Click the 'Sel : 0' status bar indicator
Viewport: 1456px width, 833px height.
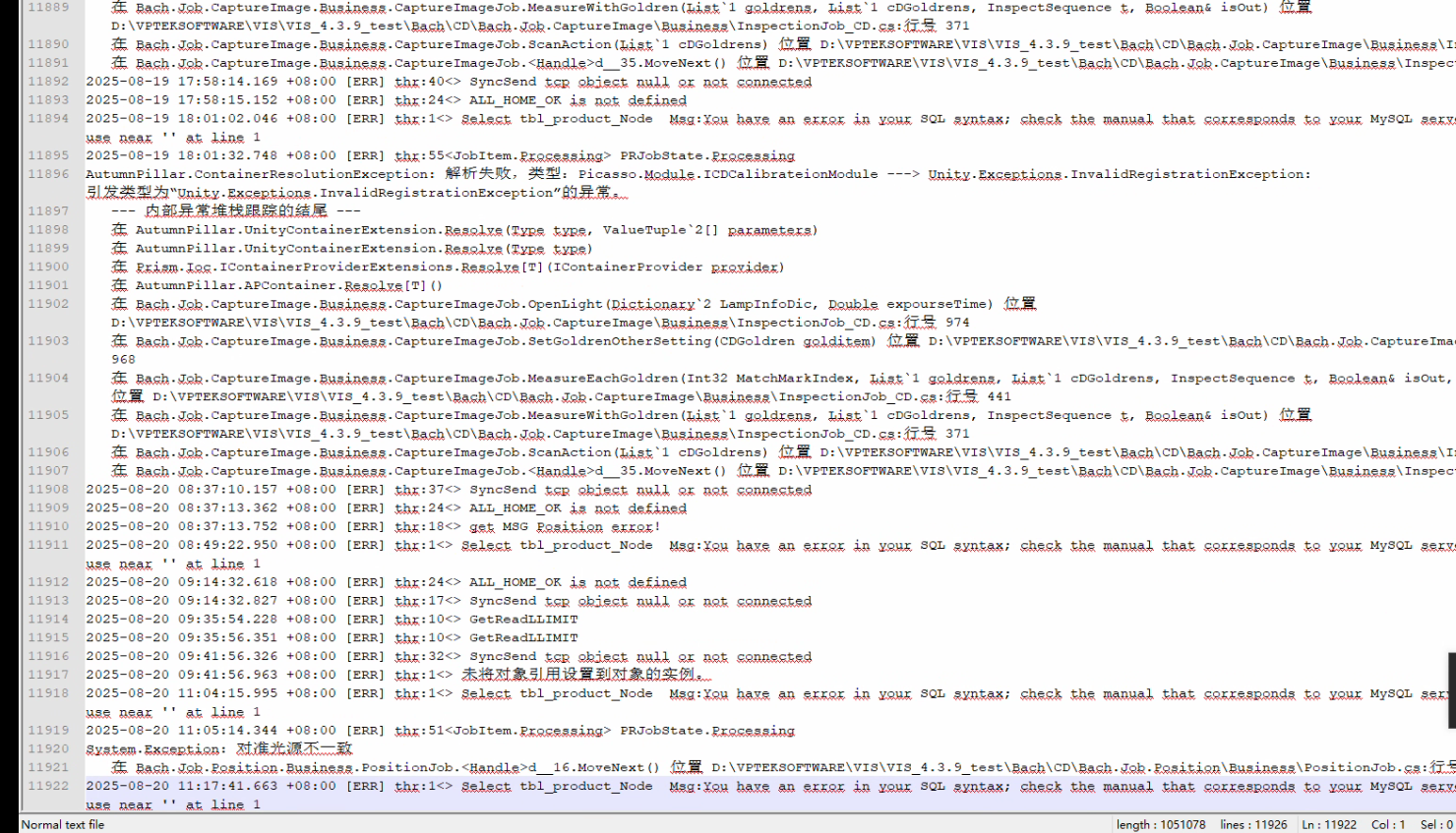(x=1435, y=825)
